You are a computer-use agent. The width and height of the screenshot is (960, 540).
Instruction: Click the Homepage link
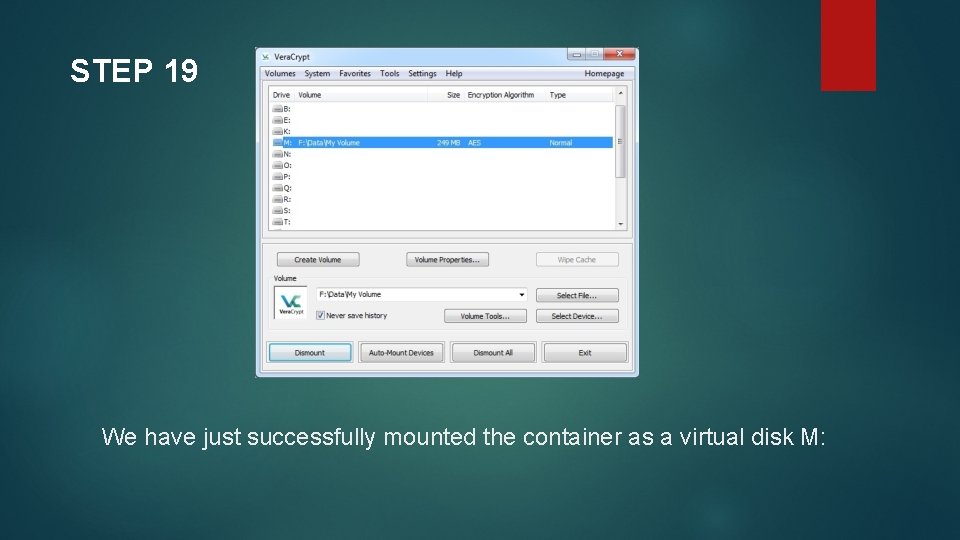click(x=604, y=73)
